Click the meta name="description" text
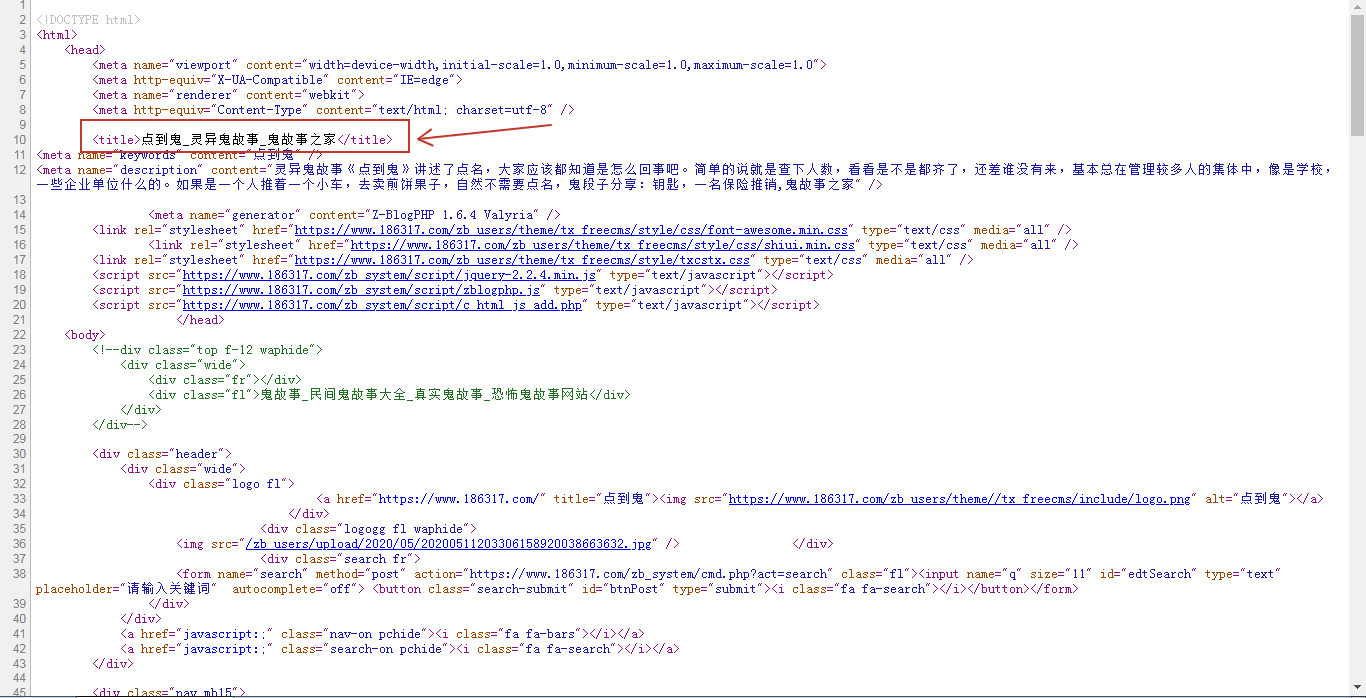Screen dimensions: 1366x698 click(x=686, y=177)
